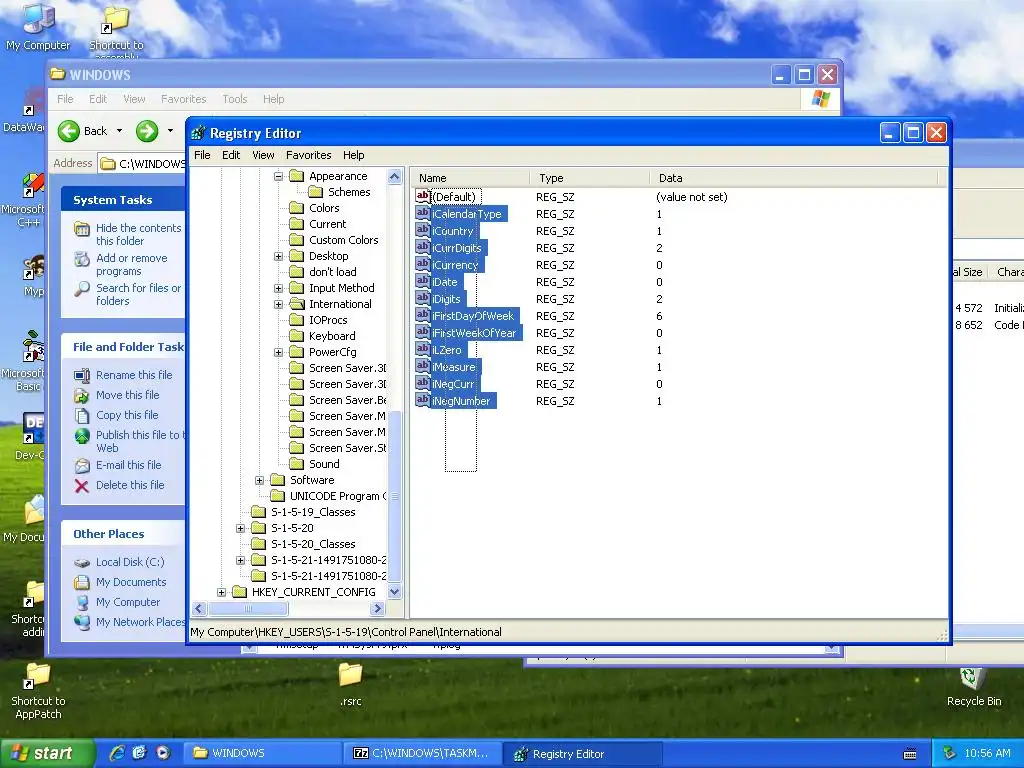Sort values by Type column header
The height and width of the screenshot is (768, 1024).
click(x=590, y=178)
